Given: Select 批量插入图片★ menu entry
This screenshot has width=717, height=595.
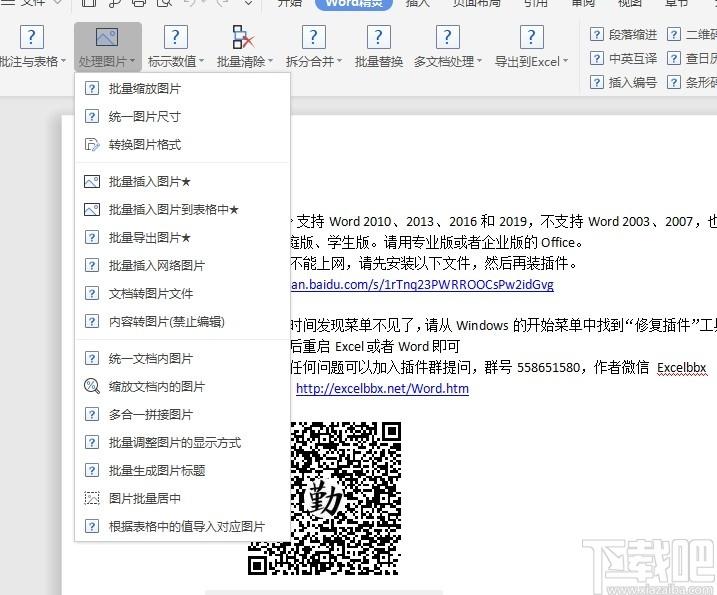Looking at the screenshot, I should [182, 182].
